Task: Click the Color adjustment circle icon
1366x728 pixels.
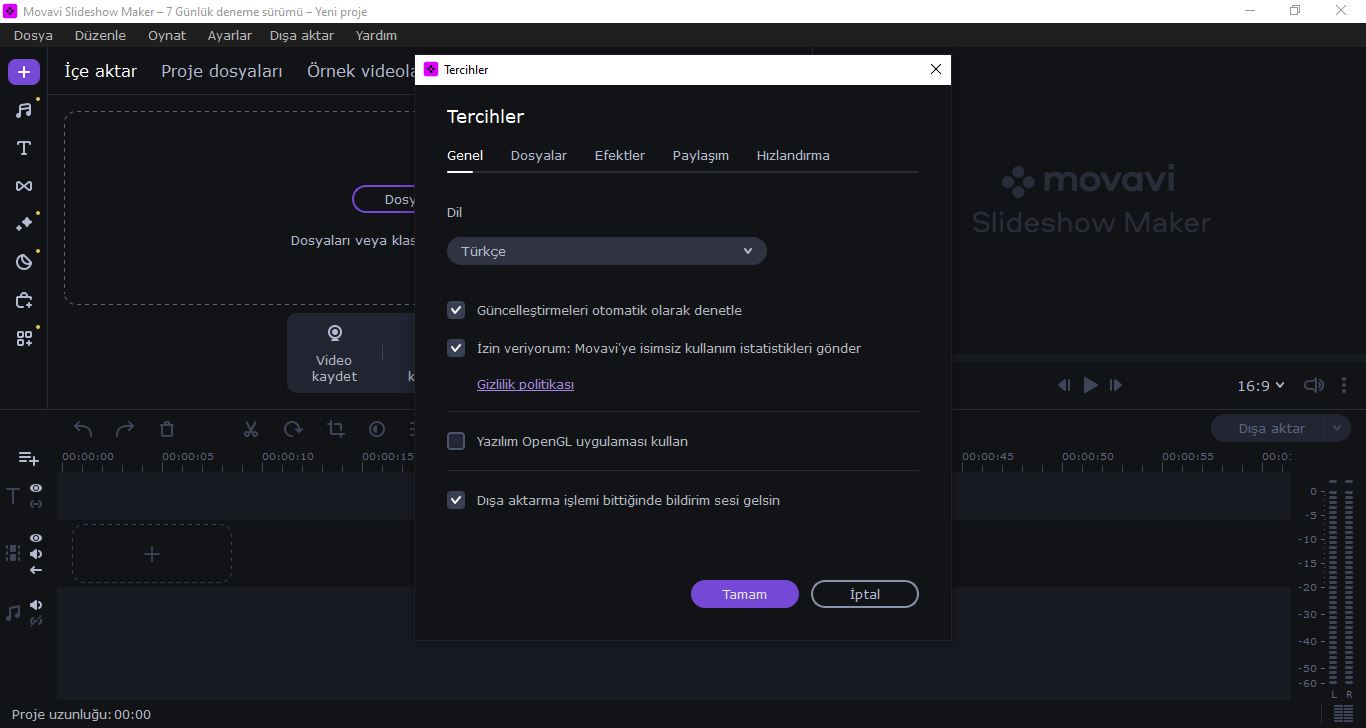Action: tap(377, 429)
